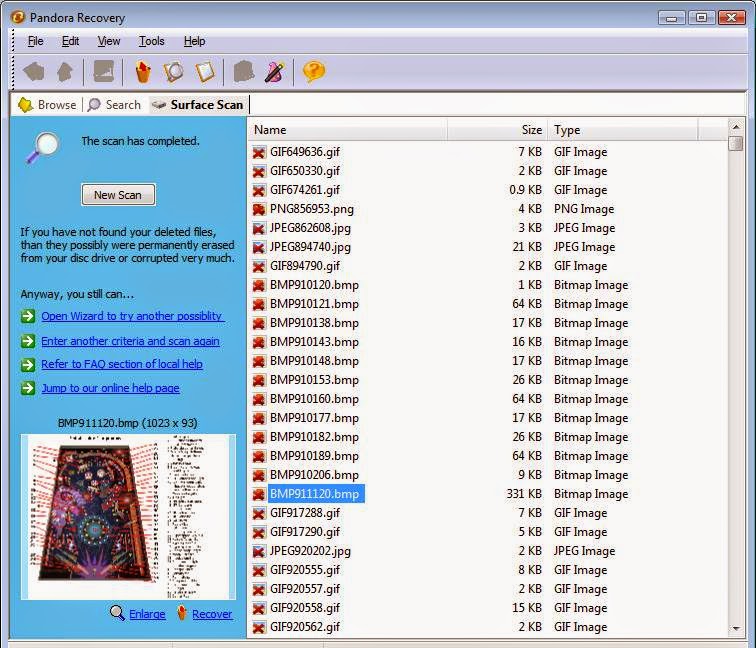Open Wizard to try another possibility link

pyautogui.click(x=132, y=316)
